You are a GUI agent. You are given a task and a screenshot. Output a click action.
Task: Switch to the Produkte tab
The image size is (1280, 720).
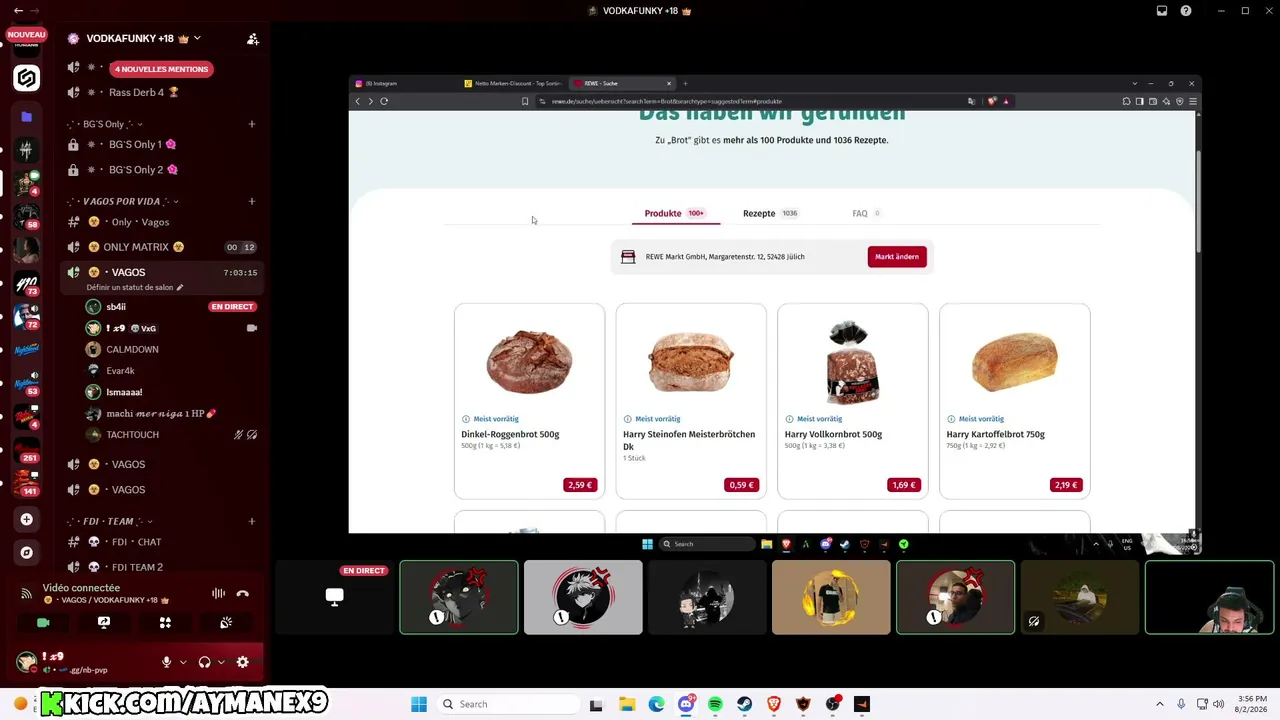(675, 213)
